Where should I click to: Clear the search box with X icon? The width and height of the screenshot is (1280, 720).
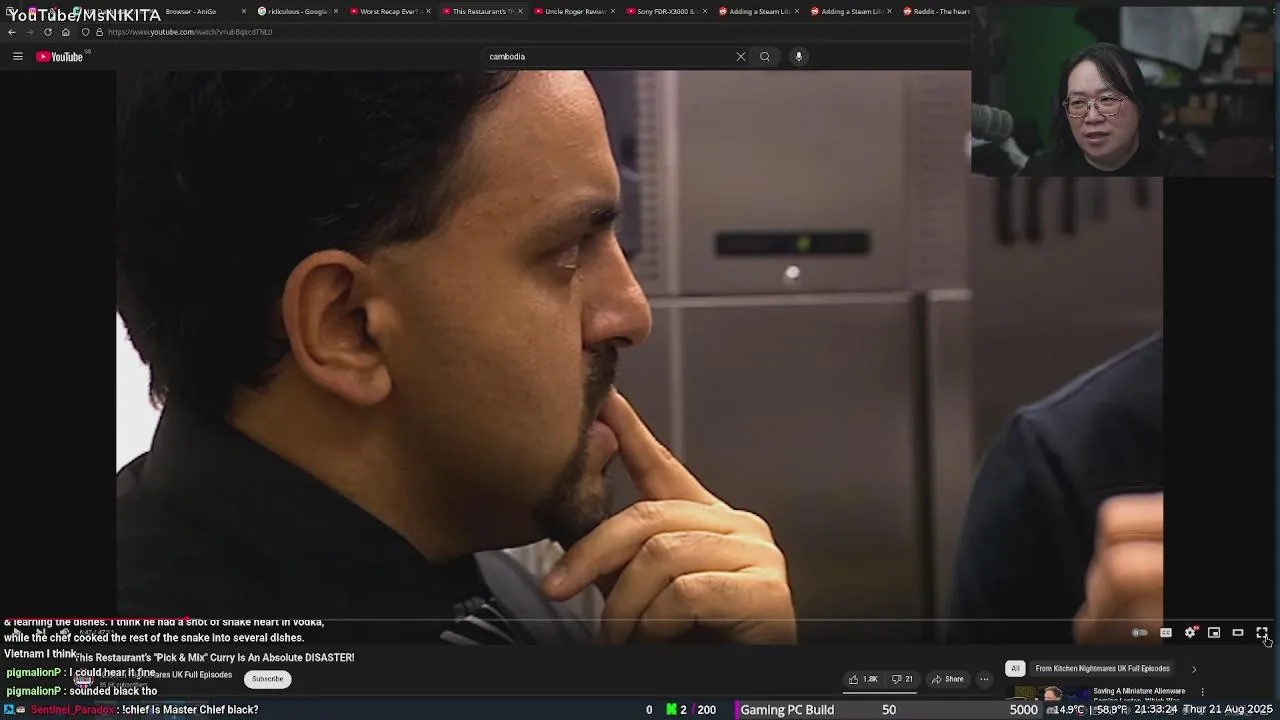tap(741, 57)
